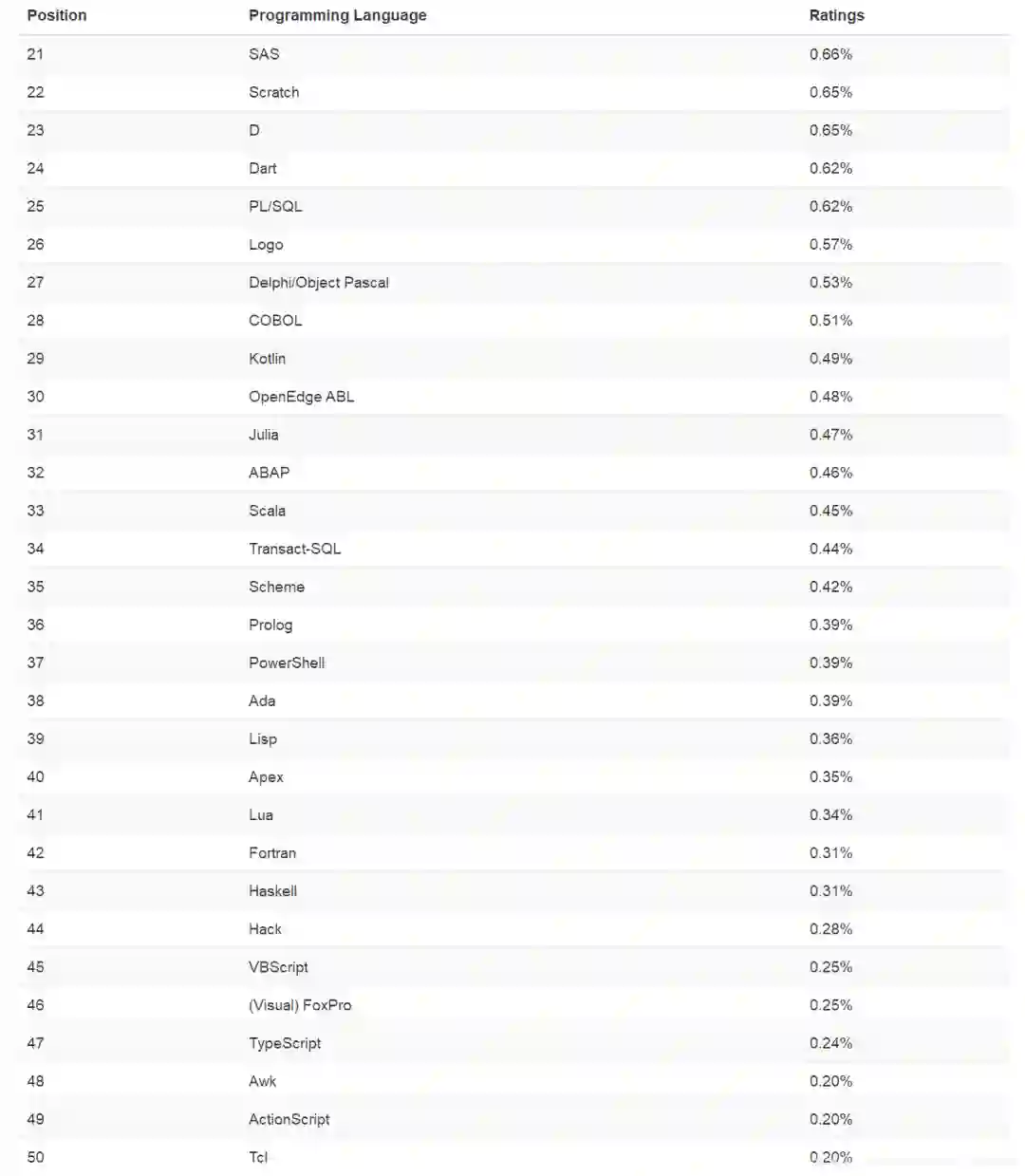Select the OpenEdge ABL entry
The width and height of the screenshot is (1025, 1176).
tap(301, 396)
